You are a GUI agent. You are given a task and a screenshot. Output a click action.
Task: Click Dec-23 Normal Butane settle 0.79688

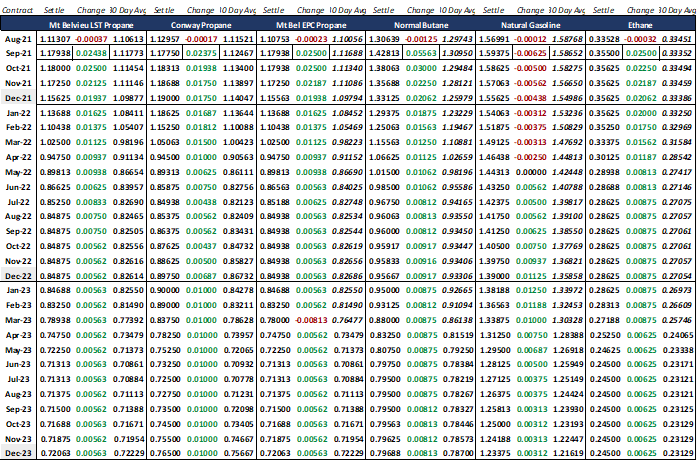385,453
